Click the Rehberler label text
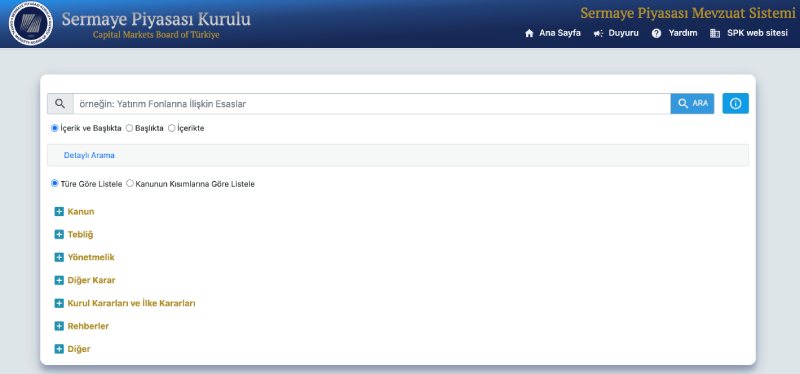Viewport: 800px width, 374px height. (x=88, y=326)
